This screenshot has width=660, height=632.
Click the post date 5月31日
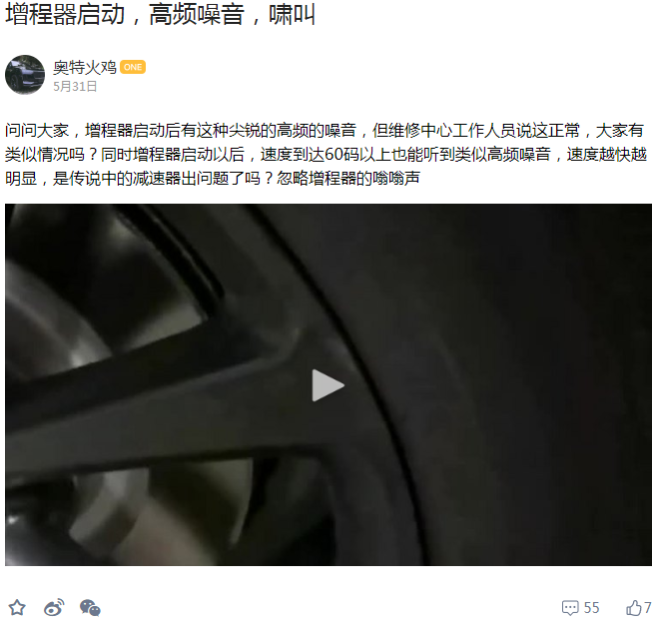click(x=75, y=86)
